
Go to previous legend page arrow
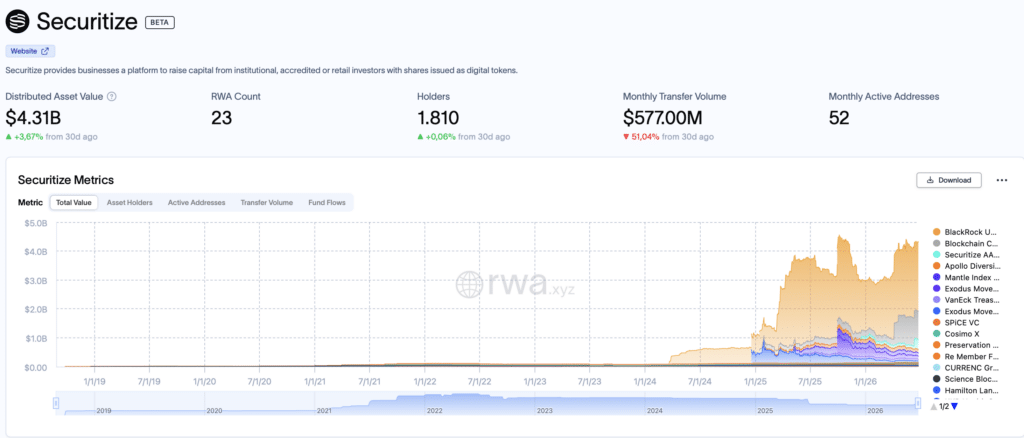pyautogui.click(x=934, y=407)
